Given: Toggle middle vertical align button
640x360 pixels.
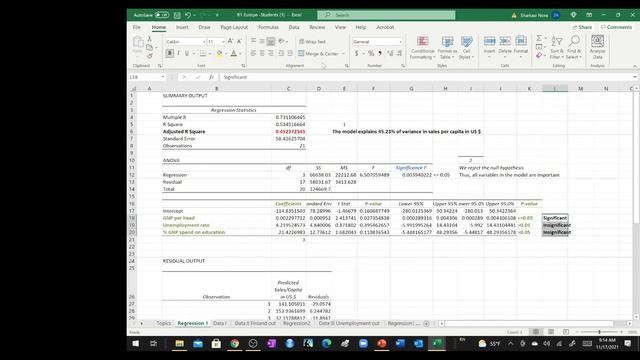Looking at the screenshot, I should [x=262, y=41].
